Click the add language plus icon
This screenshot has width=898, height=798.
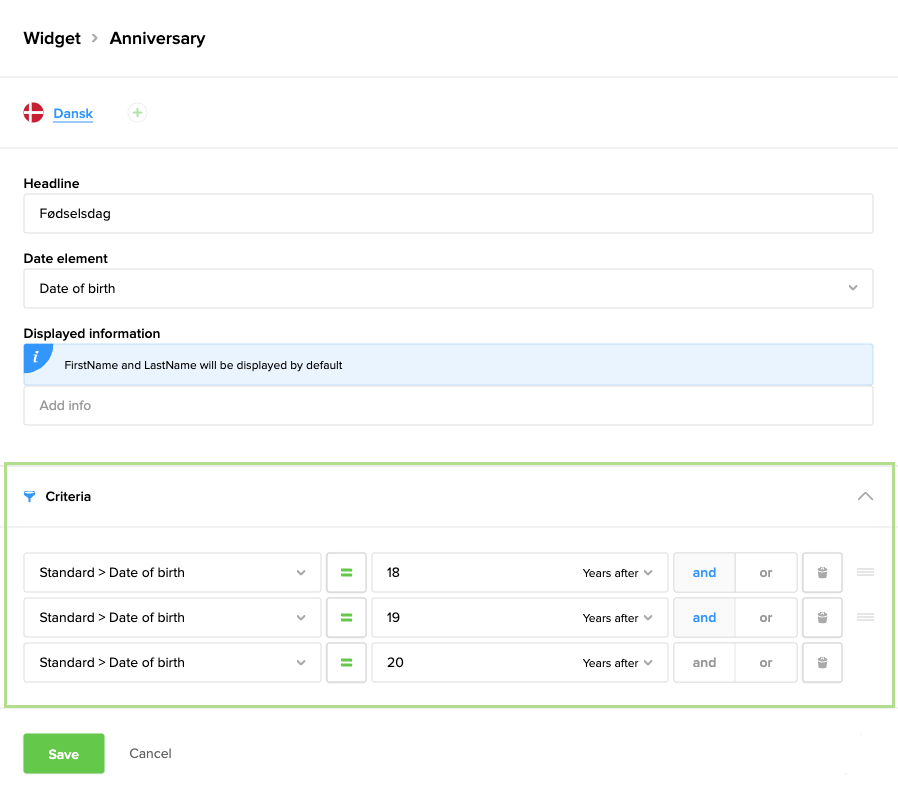tap(138, 113)
